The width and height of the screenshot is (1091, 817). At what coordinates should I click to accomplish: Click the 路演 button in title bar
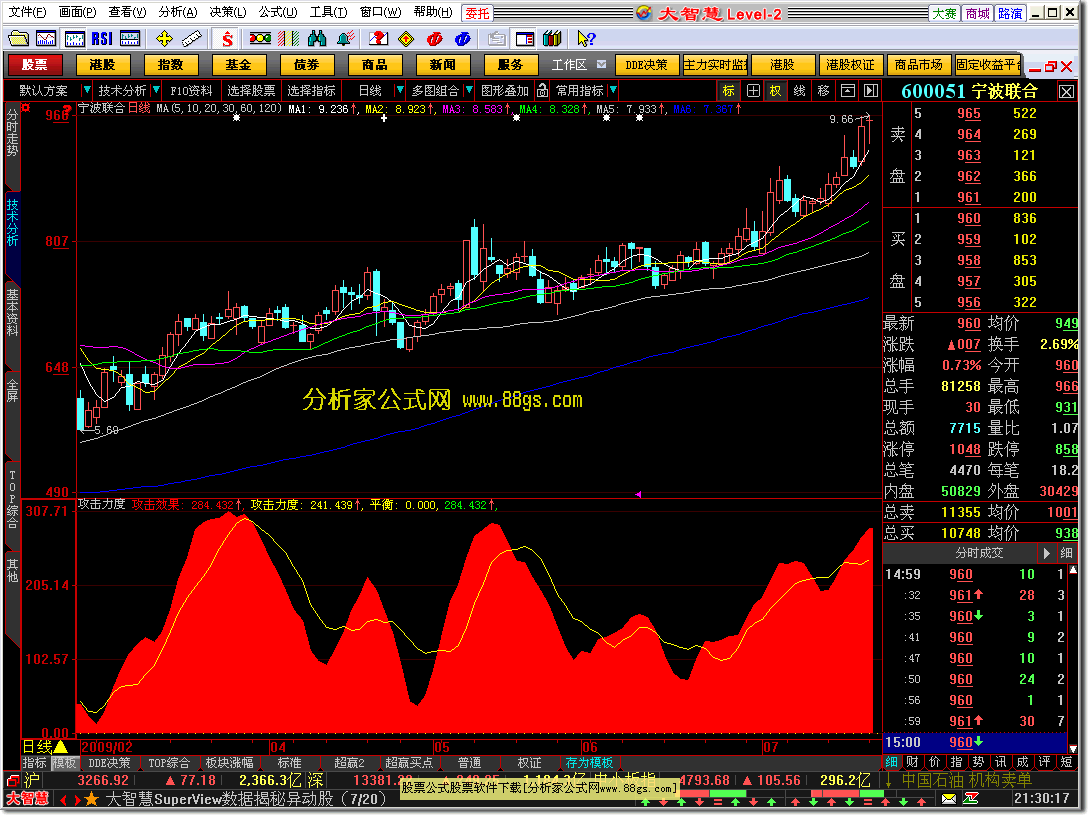click(x=1010, y=13)
